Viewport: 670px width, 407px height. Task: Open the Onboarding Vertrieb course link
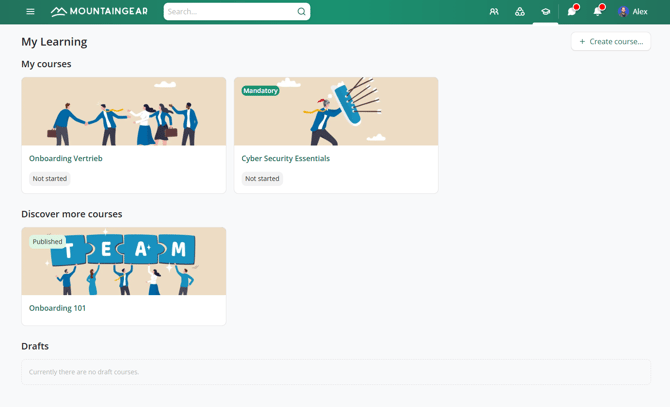66,158
